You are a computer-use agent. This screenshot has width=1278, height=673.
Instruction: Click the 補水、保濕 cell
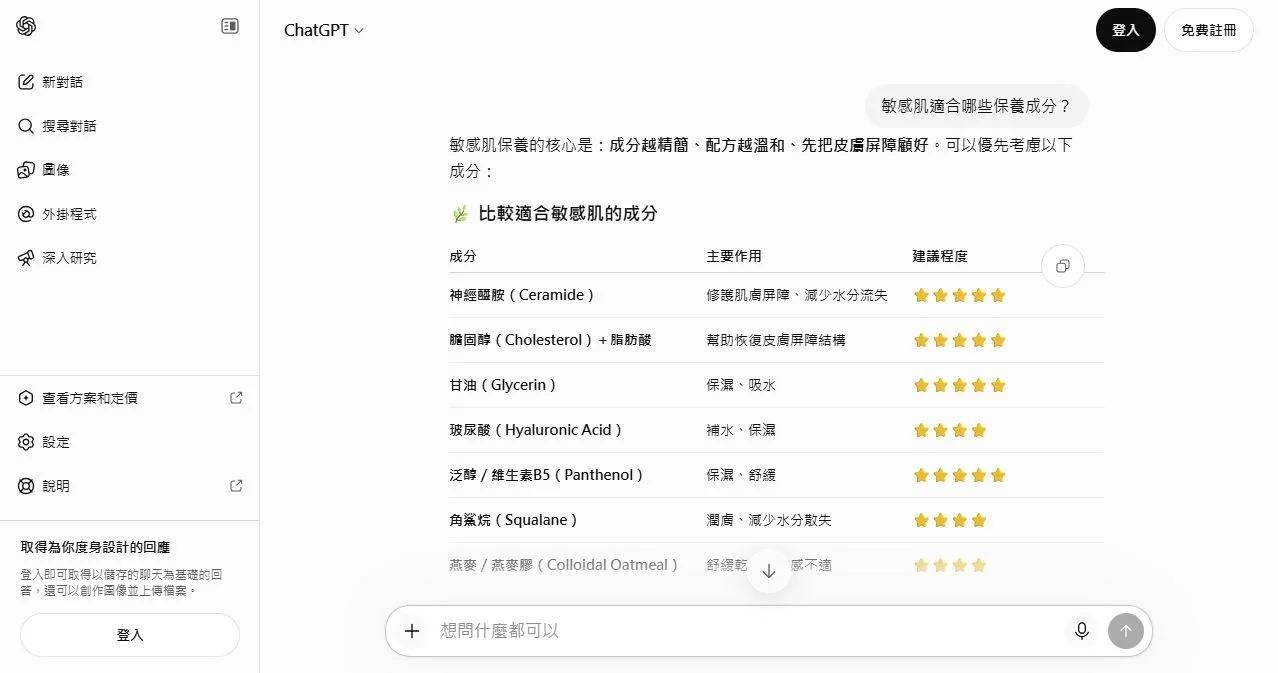741,430
